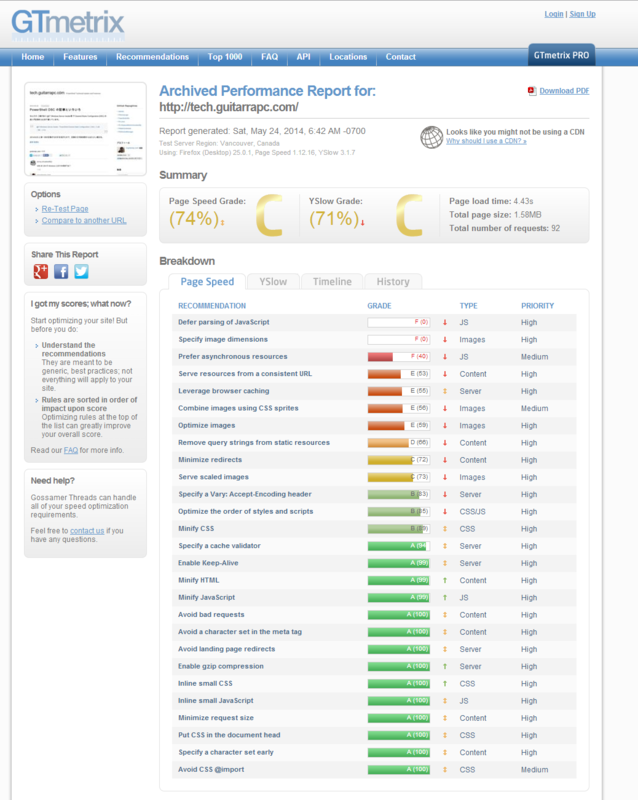Expand Defer parsing of JavaScript recommendation
This screenshot has width=638, height=800.
[x=224, y=322]
